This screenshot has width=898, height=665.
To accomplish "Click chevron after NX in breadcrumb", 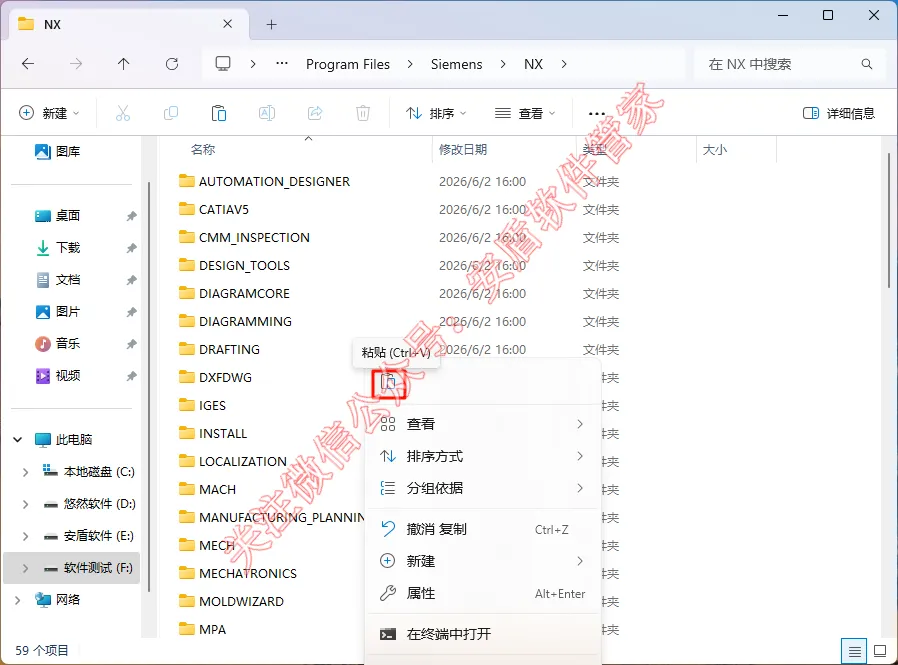I will 564,64.
